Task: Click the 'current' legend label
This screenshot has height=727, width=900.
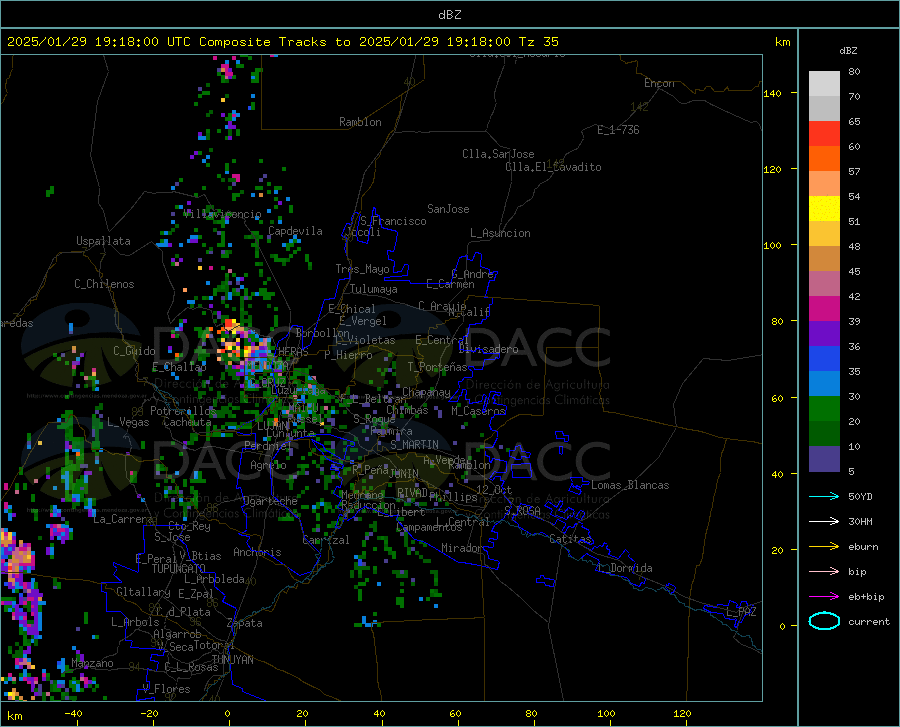Action: (x=869, y=621)
